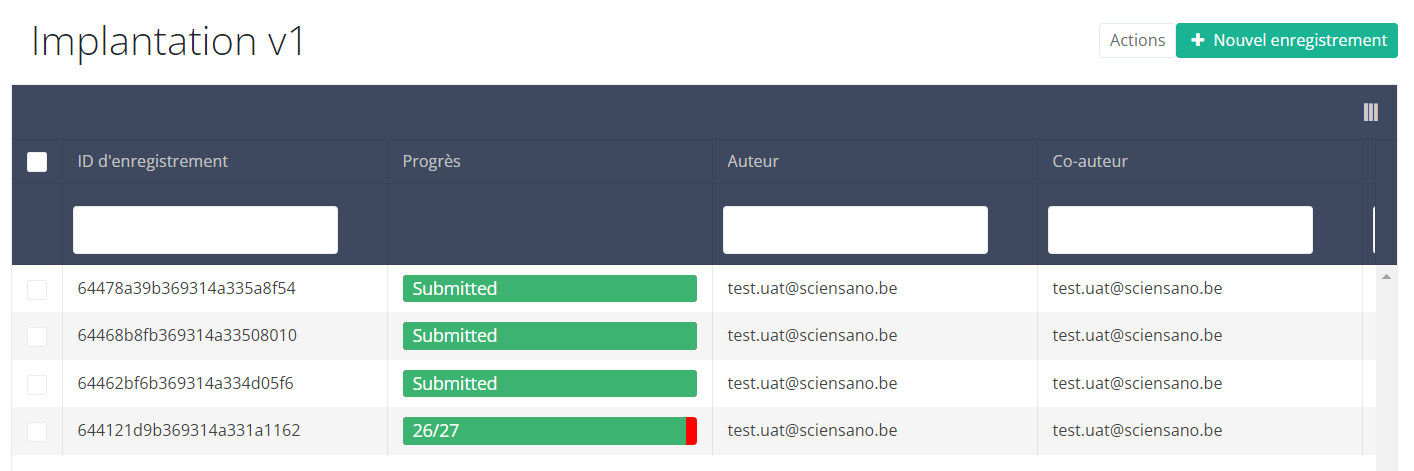Sort by the Auteur column header

(753, 161)
